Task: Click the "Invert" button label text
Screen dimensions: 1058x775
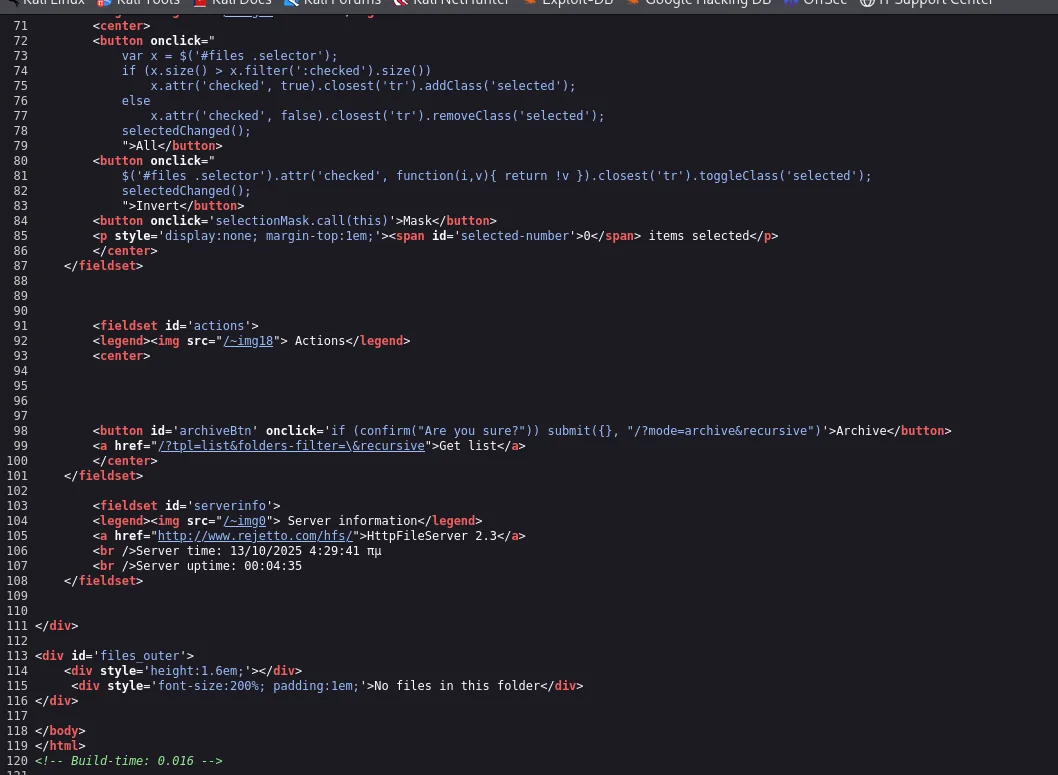Action: point(158,206)
